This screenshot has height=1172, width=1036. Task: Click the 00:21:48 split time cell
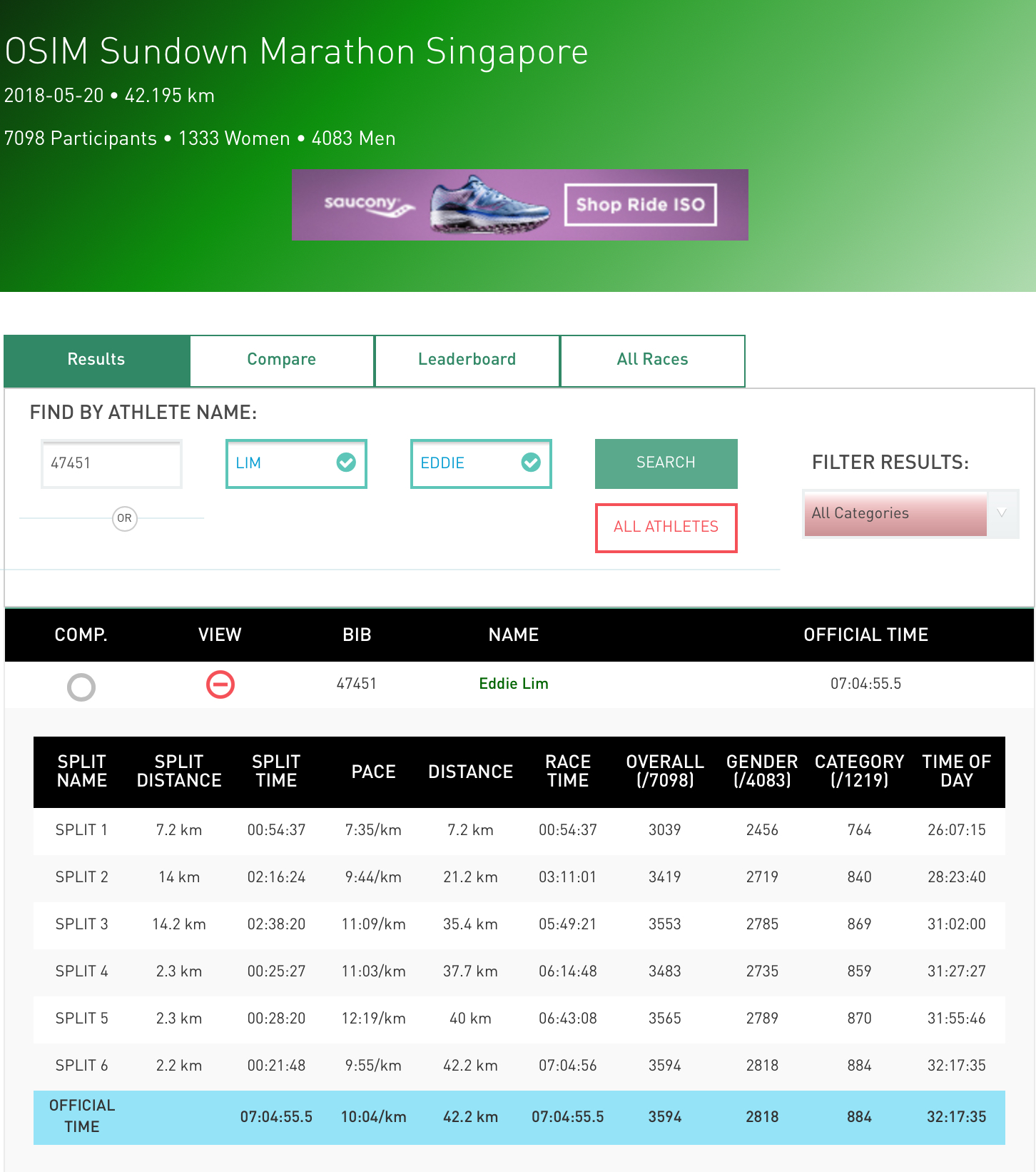pos(276,1066)
